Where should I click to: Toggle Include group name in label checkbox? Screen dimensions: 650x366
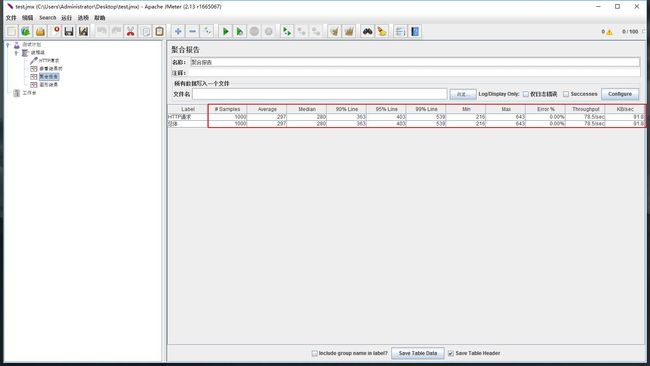point(314,353)
